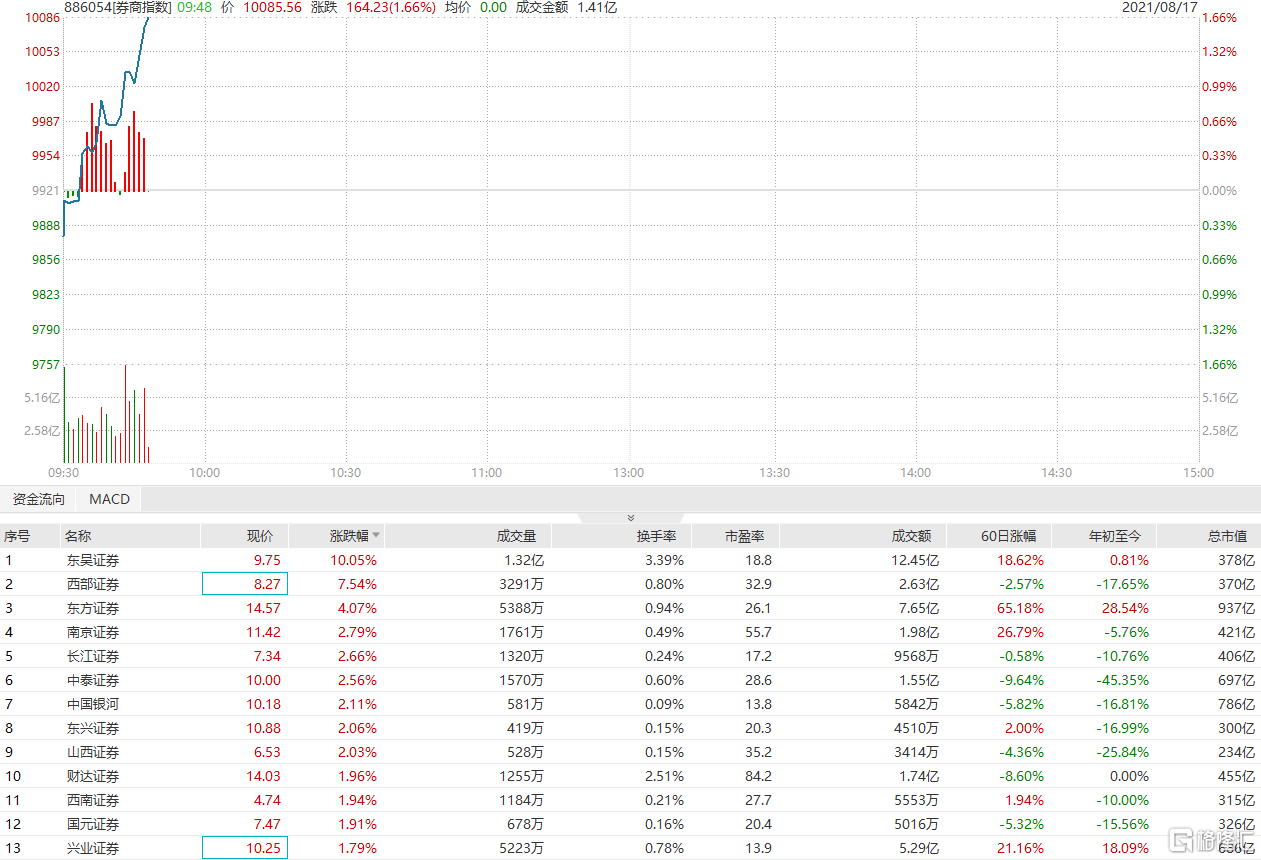Viewport: 1261px width, 860px height.
Task: Click the 13:00 time axis label
Action: point(629,473)
